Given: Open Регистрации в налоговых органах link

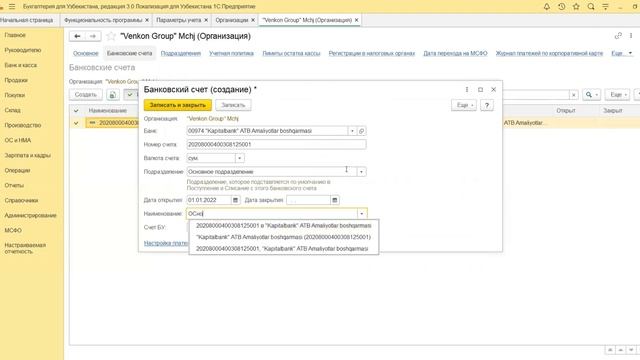Looking at the screenshot, I should (x=371, y=53).
